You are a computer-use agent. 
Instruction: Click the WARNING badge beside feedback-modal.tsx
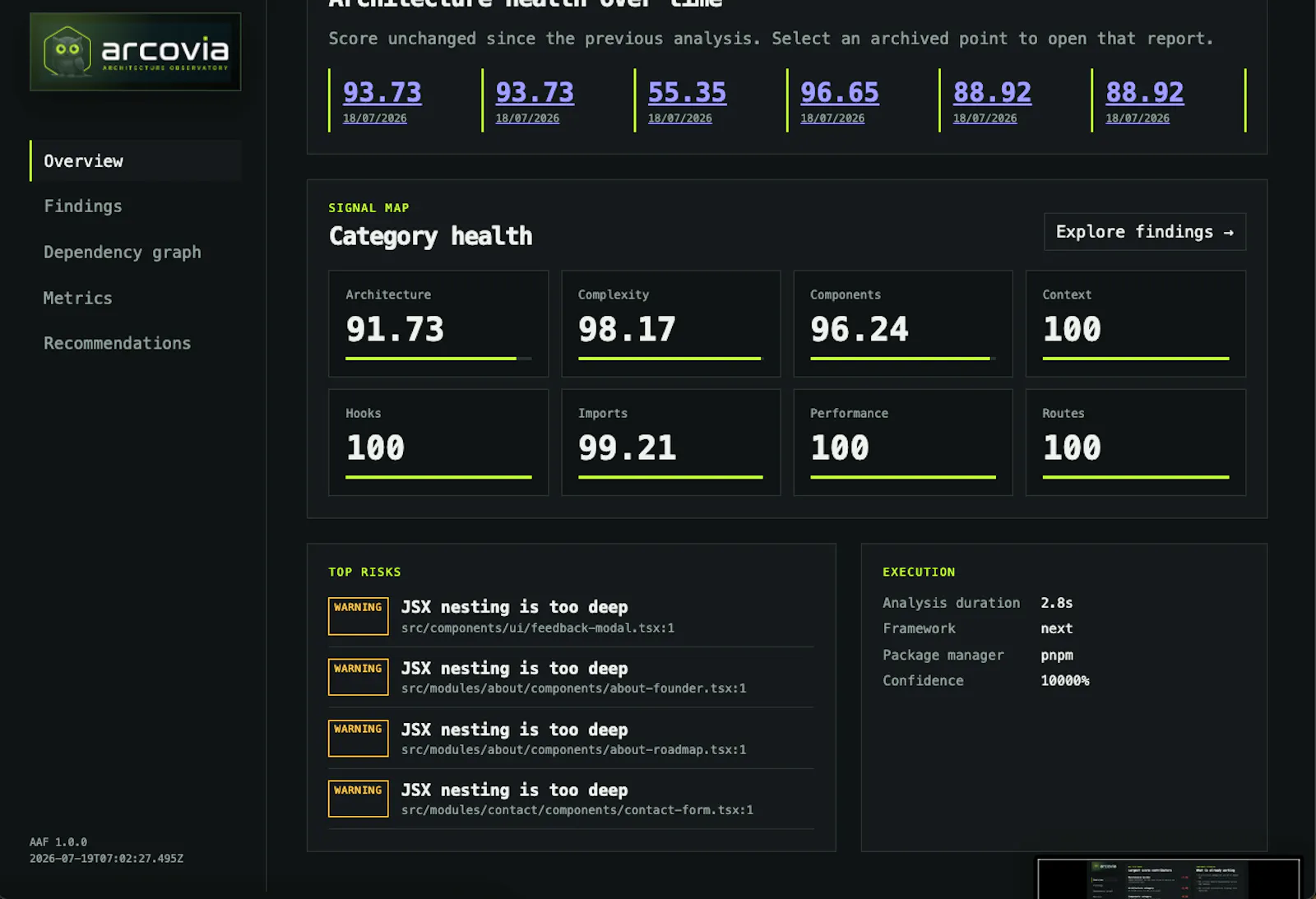(359, 616)
